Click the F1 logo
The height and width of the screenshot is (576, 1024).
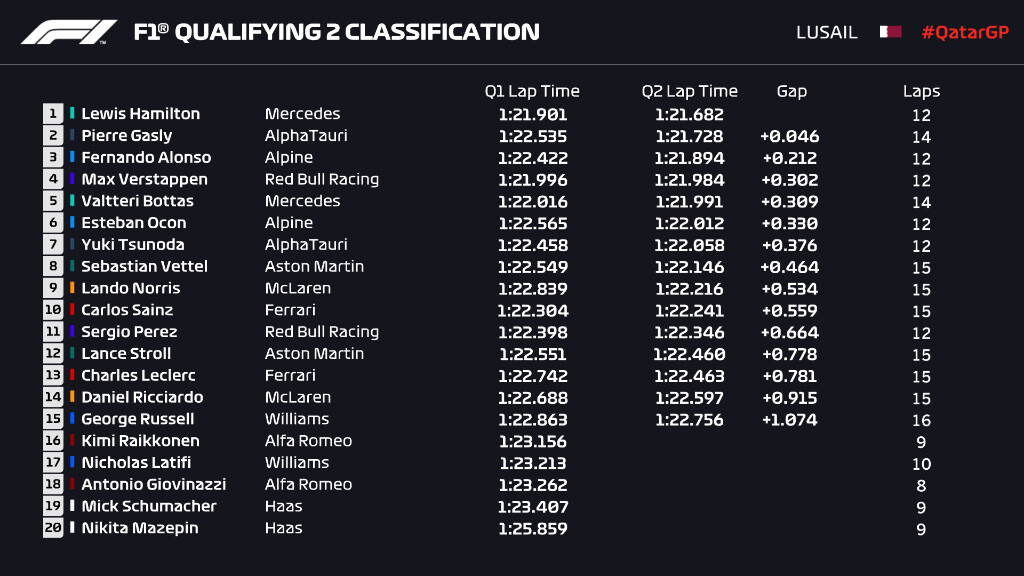(x=68, y=32)
